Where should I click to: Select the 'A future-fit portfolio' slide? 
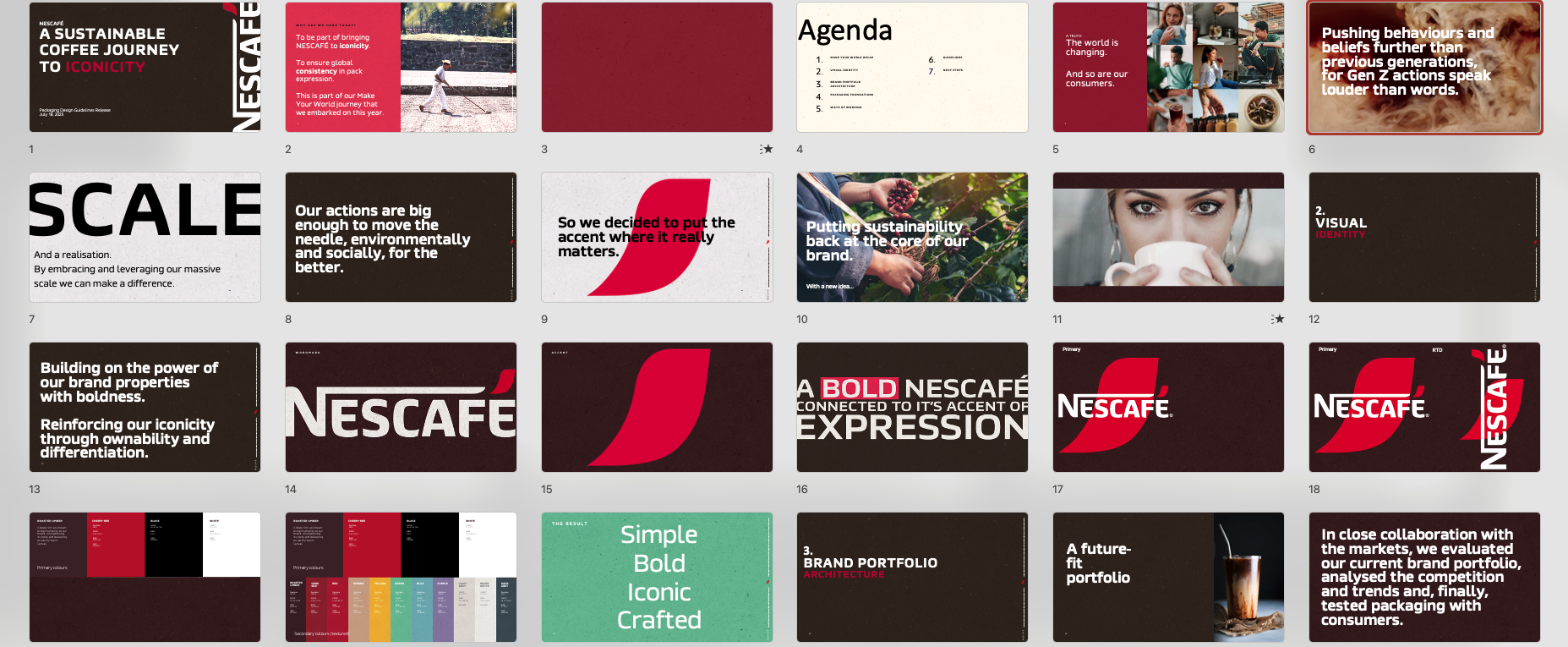coord(1169,578)
